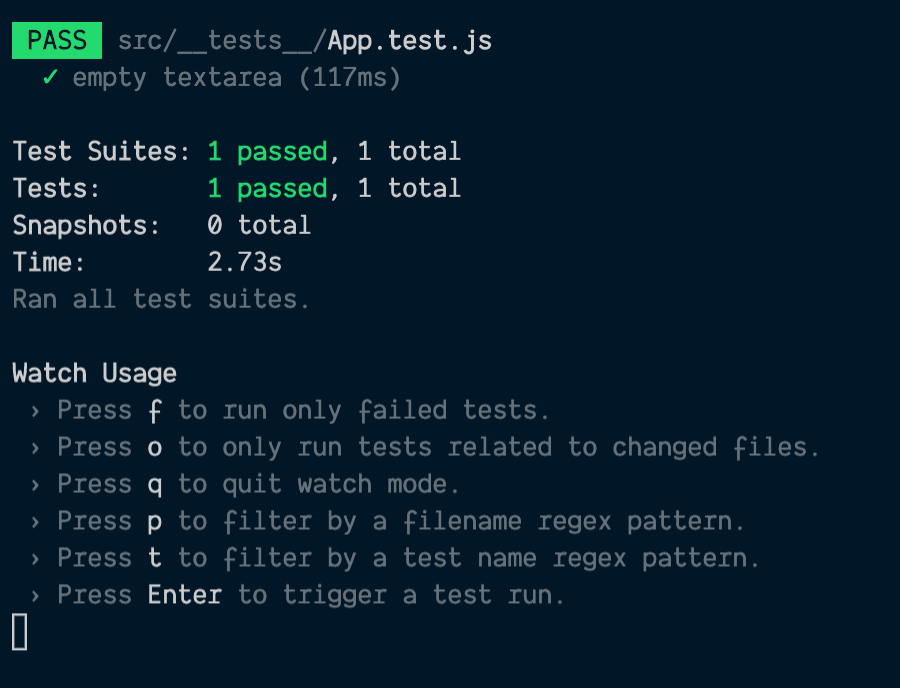Image resolution: width=900 pixels, height=688 pixels.
Task: Click the empty textarea test name
Action: [x=177, y=78]
